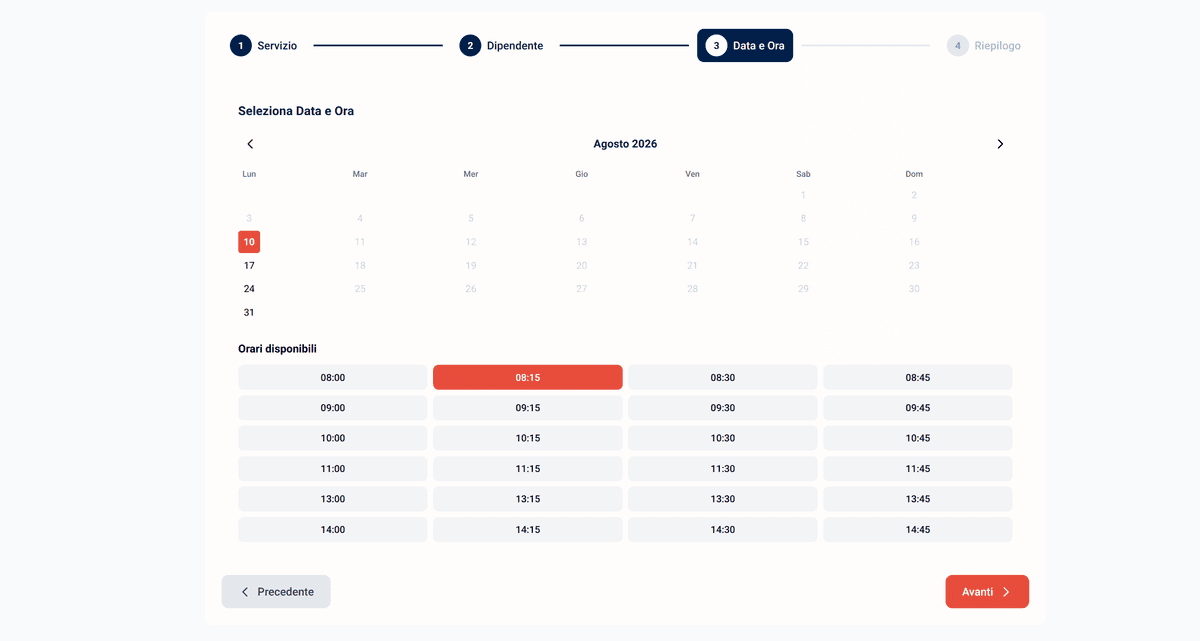Click the Agosto 2026 month title
Image resolution: width=1200 pixels, height=641 pixels.
click(625, 144)
